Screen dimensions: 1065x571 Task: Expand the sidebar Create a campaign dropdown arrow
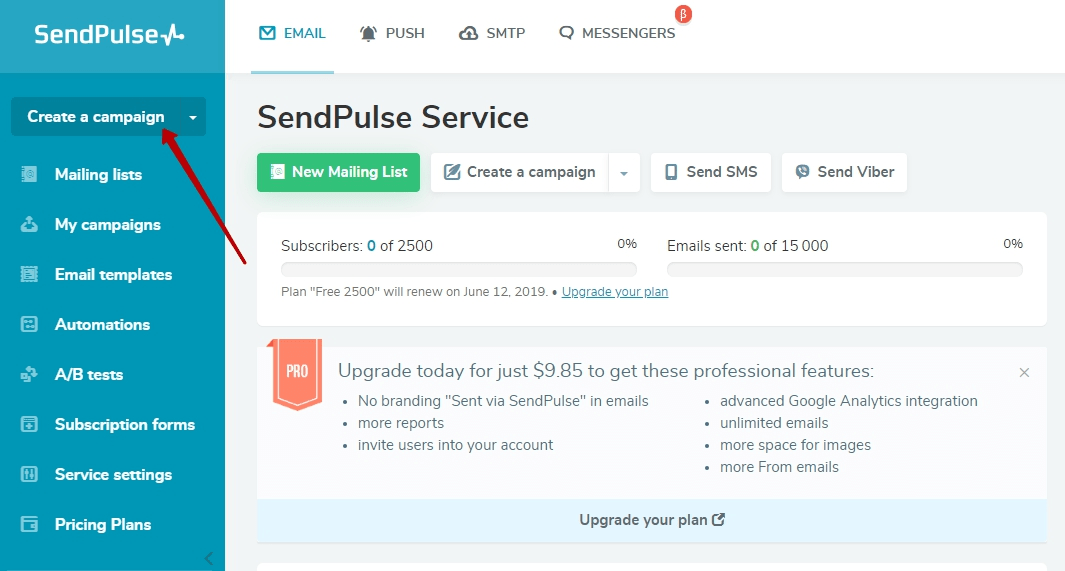pyautogui.click(x=193, y=117)
